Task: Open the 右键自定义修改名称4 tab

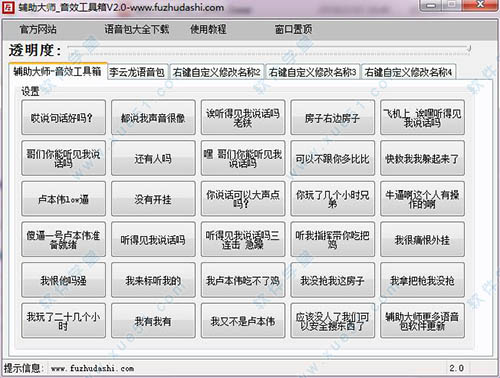Action: click(408, 72)
